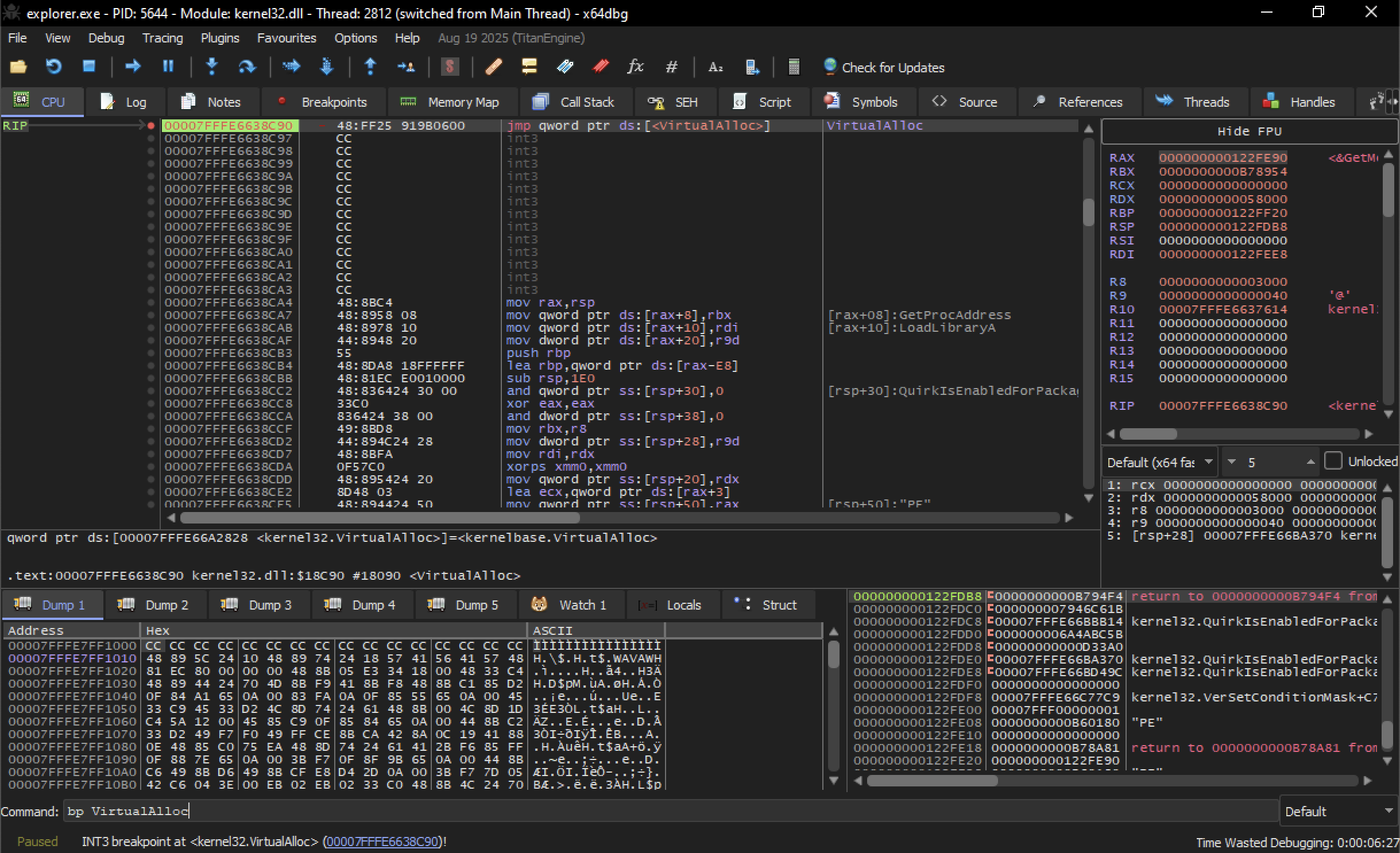Viewport: 1400px width, 853px height.
Task: Switch to the Call Stack tab
Action: click(577, 102)
